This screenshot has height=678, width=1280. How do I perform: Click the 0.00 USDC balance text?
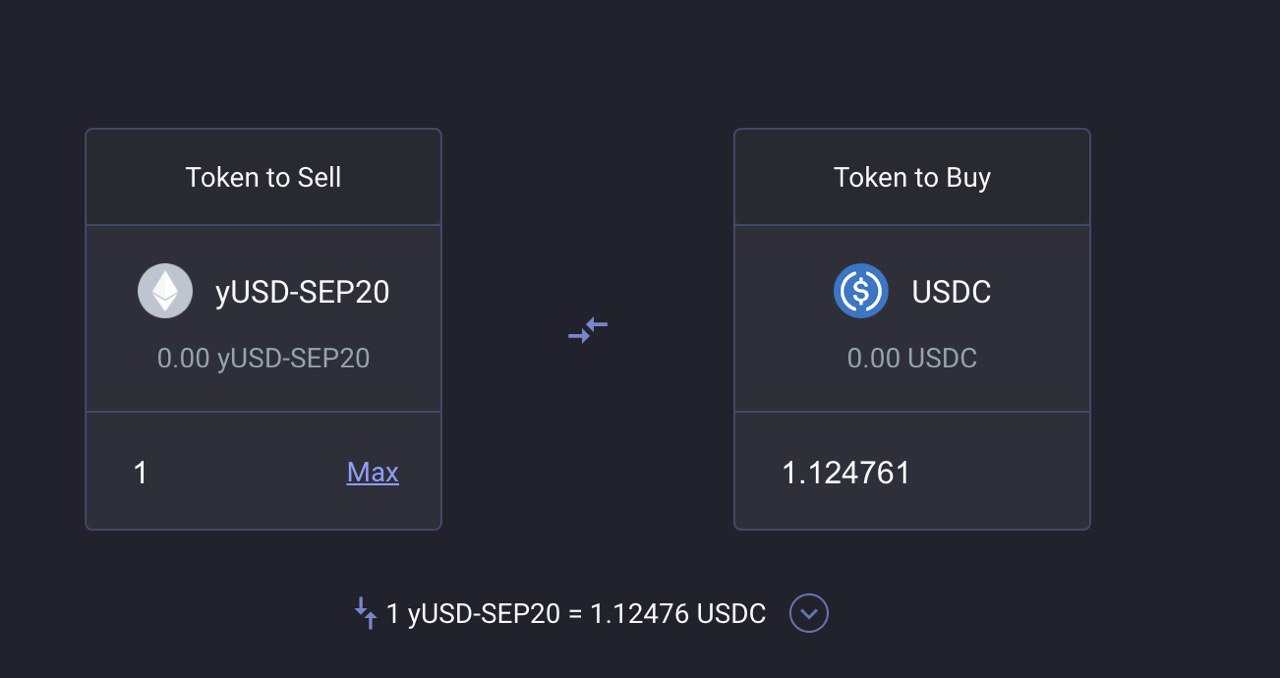coord(912,358)
